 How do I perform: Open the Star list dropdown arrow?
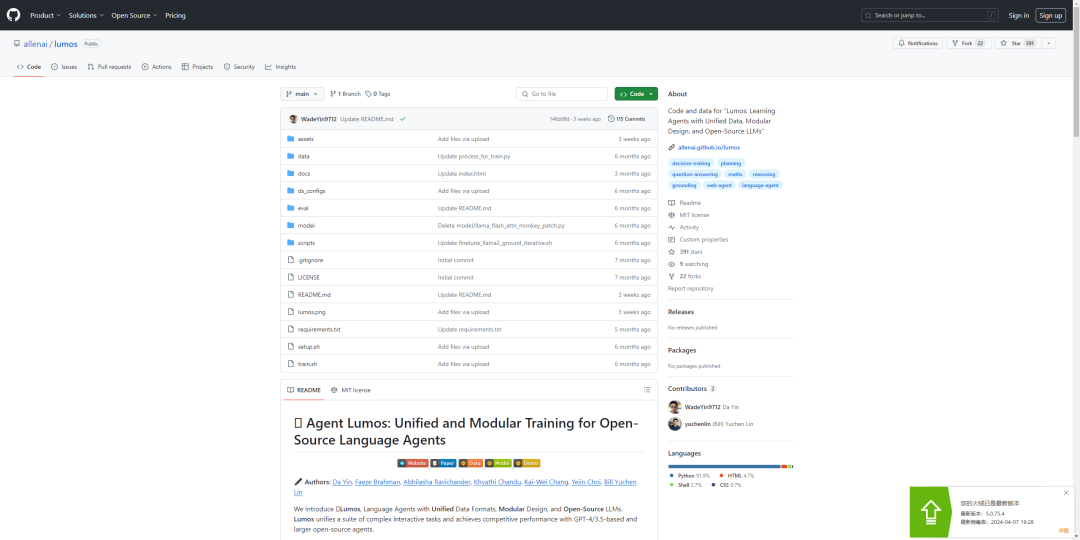point(1048,43)
